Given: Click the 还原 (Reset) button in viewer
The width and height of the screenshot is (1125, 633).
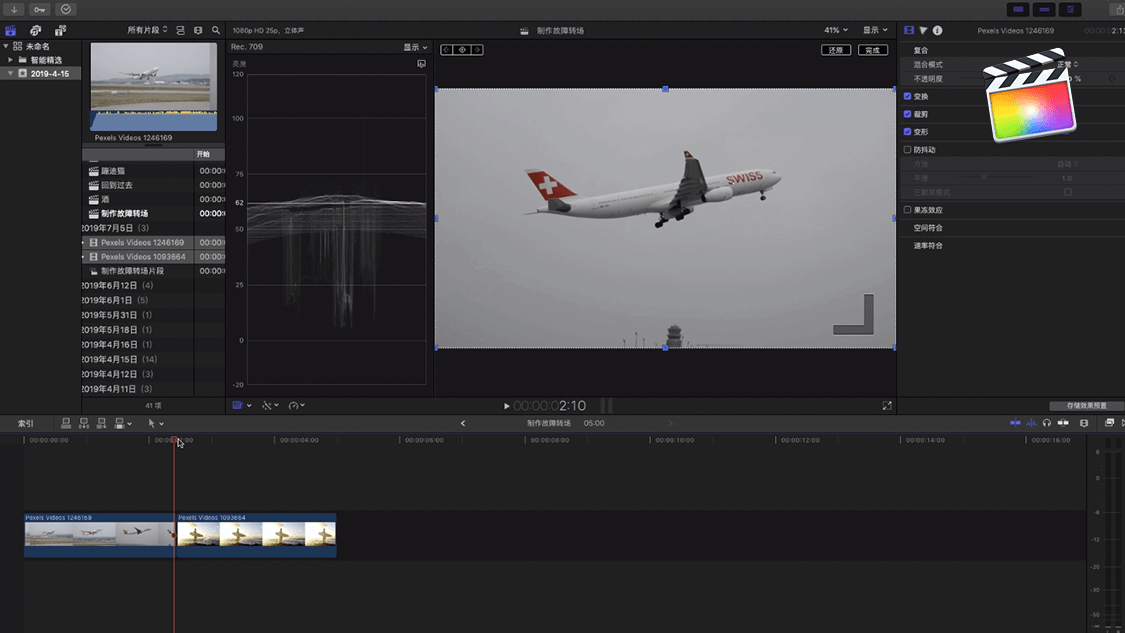Looking at the screenshot, I should click(x=835, y=50).
